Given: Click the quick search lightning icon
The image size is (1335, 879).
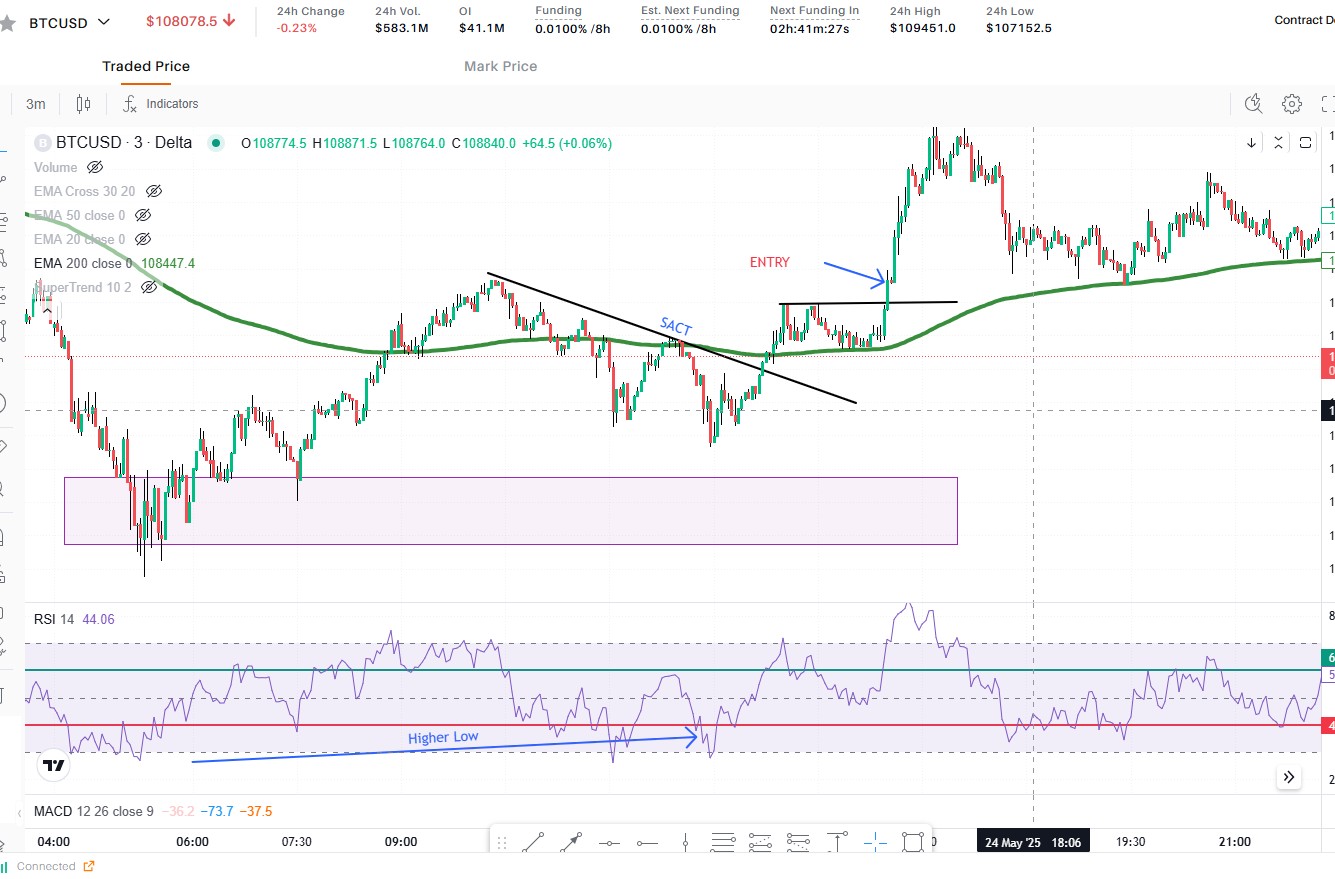Looking at the screenshot, I should [1254, 104].
